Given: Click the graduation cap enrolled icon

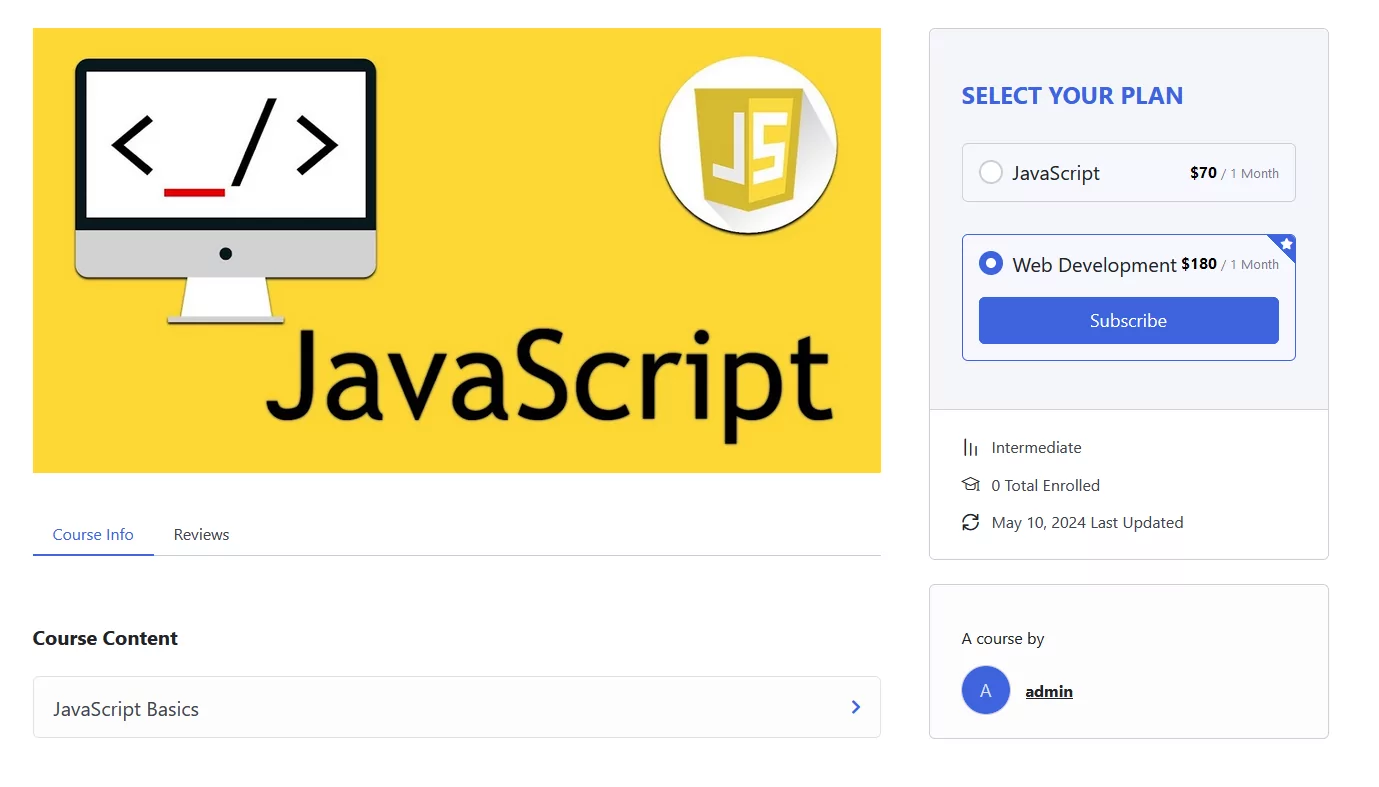Looking at the screenshot, I should pyautogui.click(x=970, y=484).
